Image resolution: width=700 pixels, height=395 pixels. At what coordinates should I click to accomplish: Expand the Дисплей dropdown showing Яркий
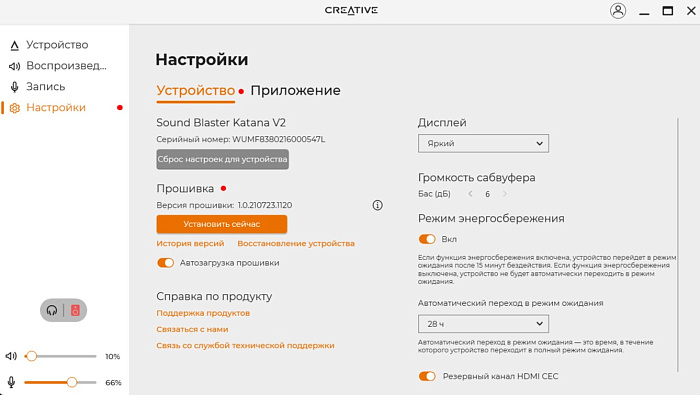click(483, 143)
